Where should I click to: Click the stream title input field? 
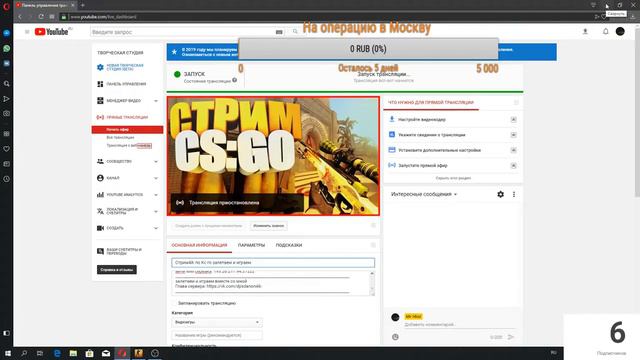(273, 263)
